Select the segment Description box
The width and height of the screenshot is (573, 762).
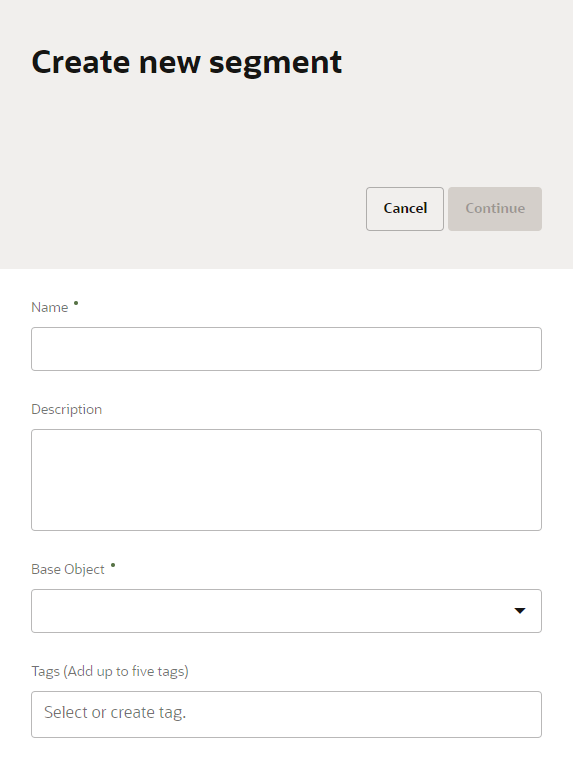click(286, 480)
